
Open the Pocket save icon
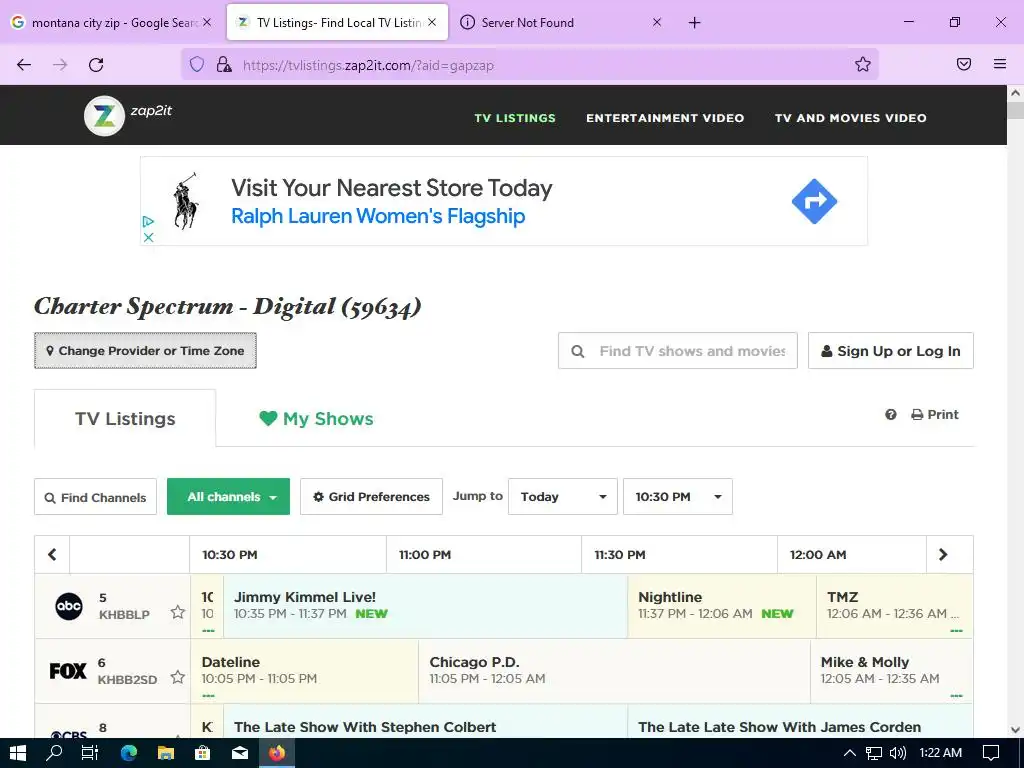[x=963, y=64]
